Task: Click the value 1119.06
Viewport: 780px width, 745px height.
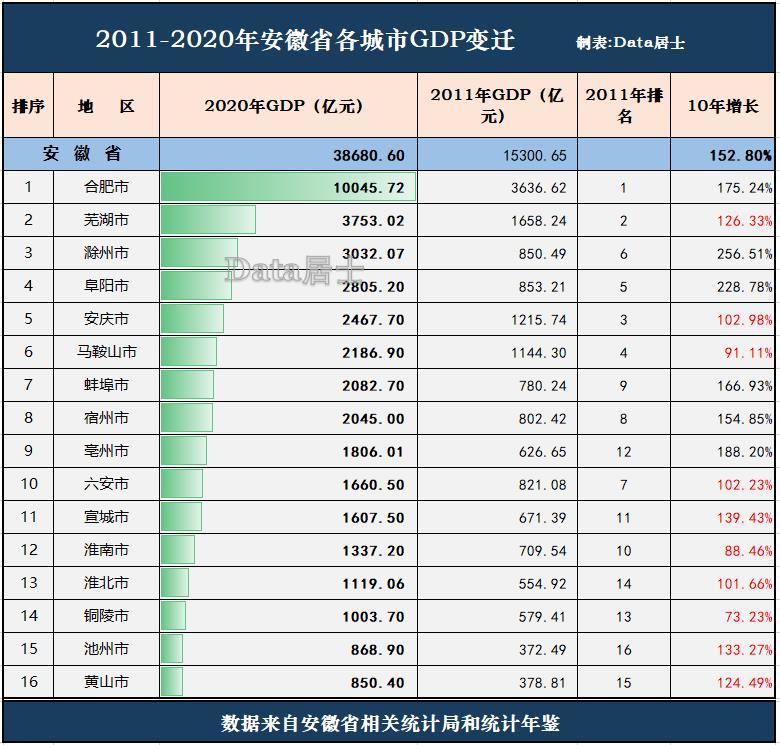Action: click(373, 584)
